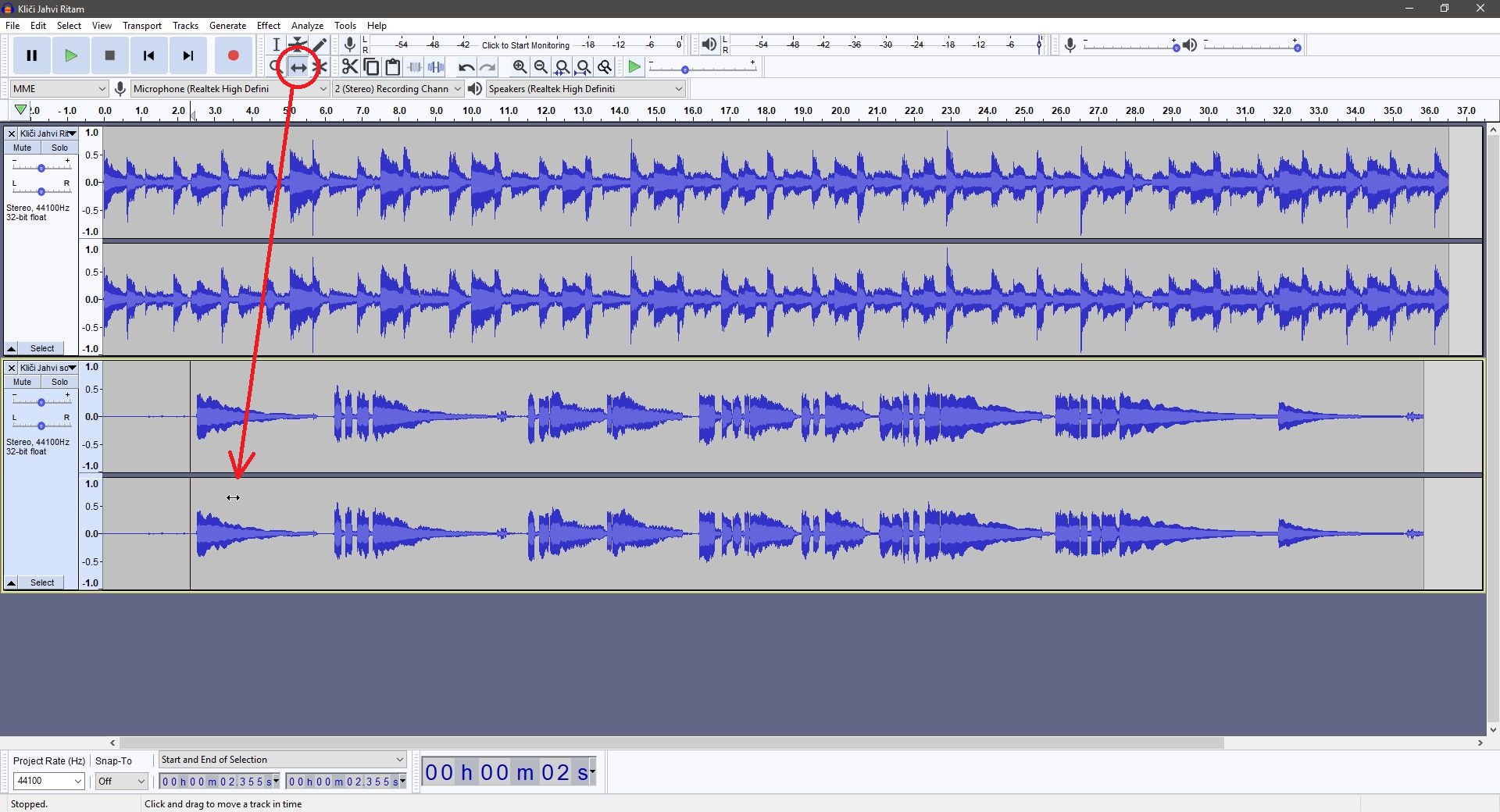The width and height of the screenshot is (1500, 812).
Task: Select the Selection (I-beam) tool
Action: tap(277, 45)
